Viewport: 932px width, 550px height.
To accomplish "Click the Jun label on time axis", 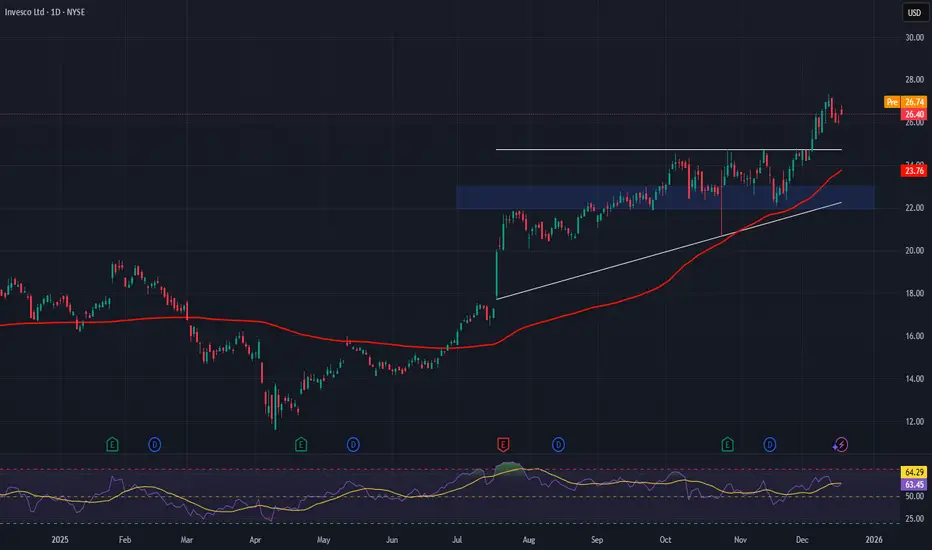I will (x=392, y=540).
